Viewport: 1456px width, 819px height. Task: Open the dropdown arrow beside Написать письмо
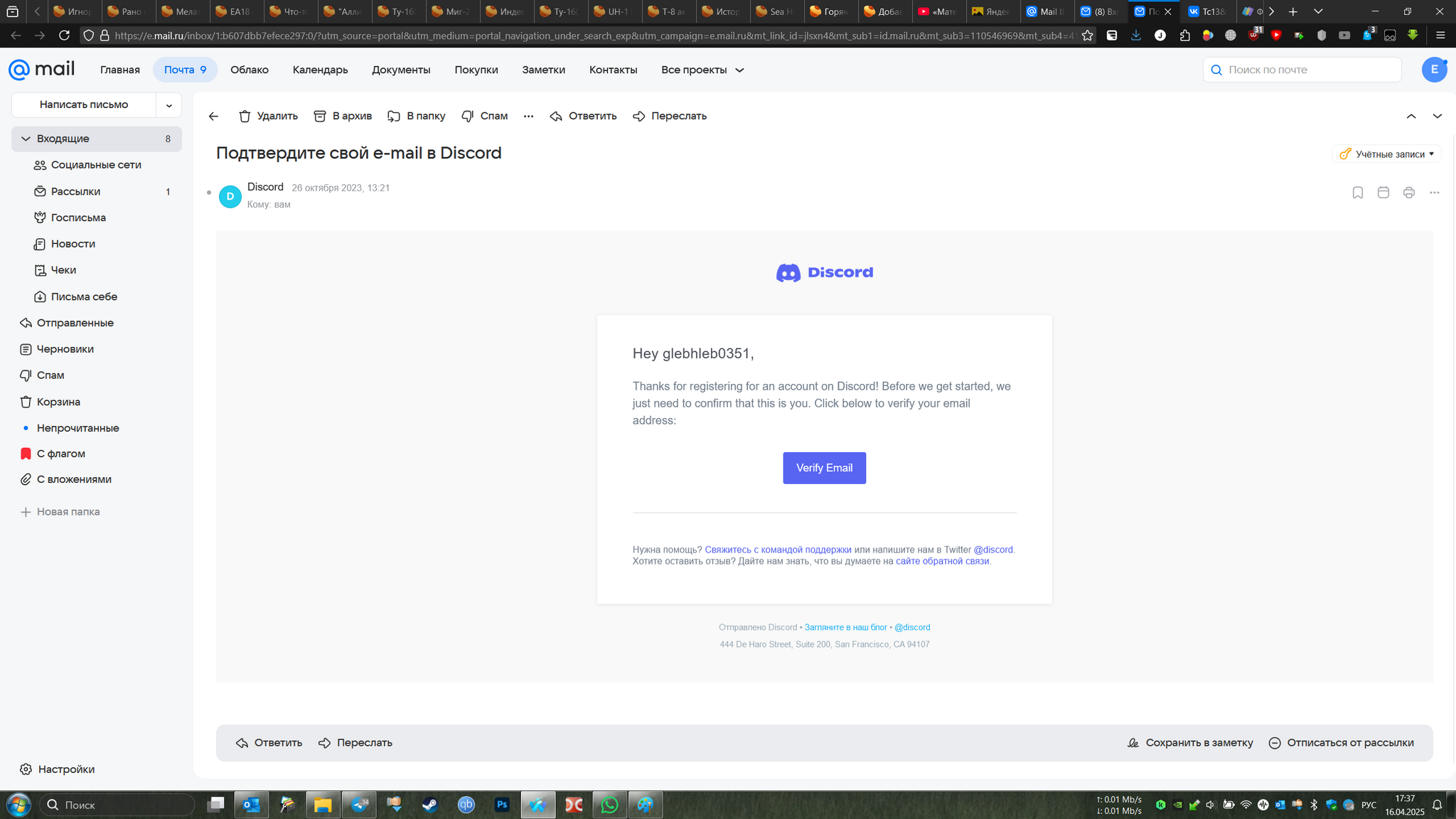tap(168, 105)
